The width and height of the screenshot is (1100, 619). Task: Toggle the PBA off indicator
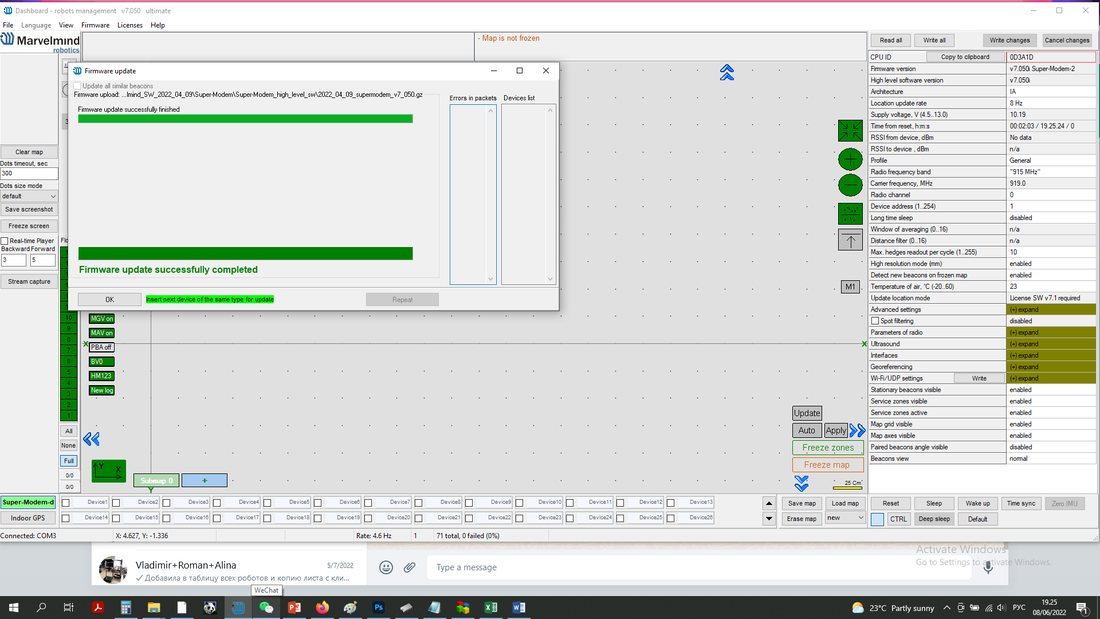(x=102, y=347)
